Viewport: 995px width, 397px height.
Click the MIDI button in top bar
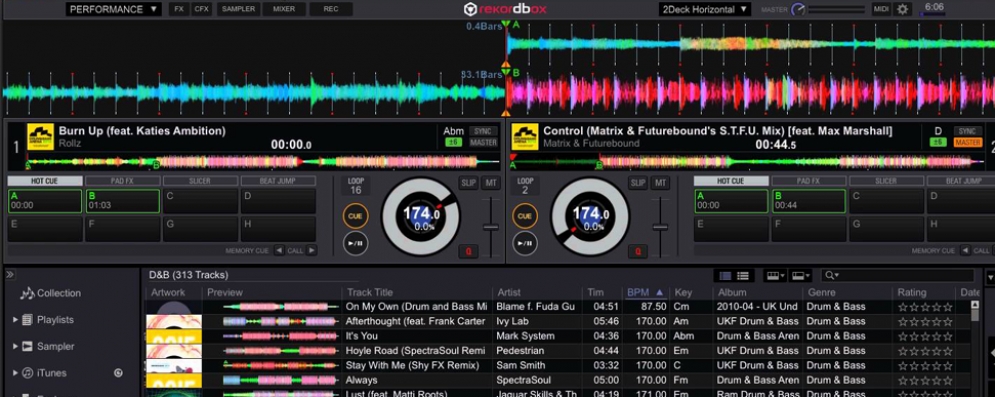pyautogui.click(x=881, y=9)
